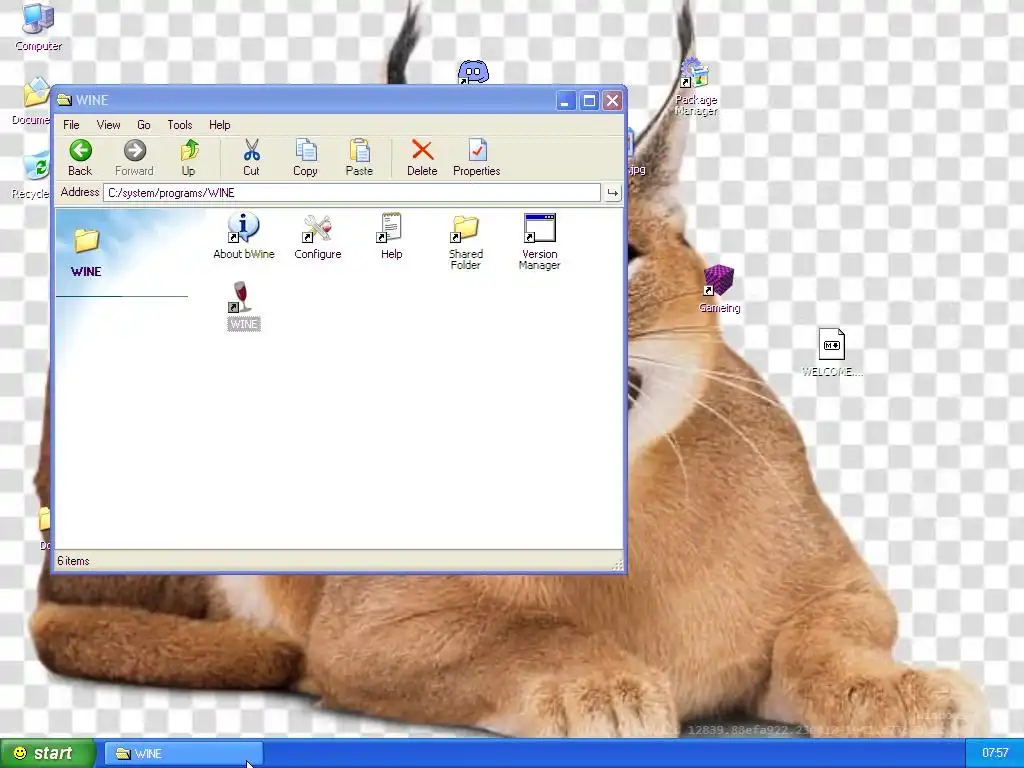The image size is (1024, 768).
Task: Open Properties from the toolbar
Action: [477, 157]
